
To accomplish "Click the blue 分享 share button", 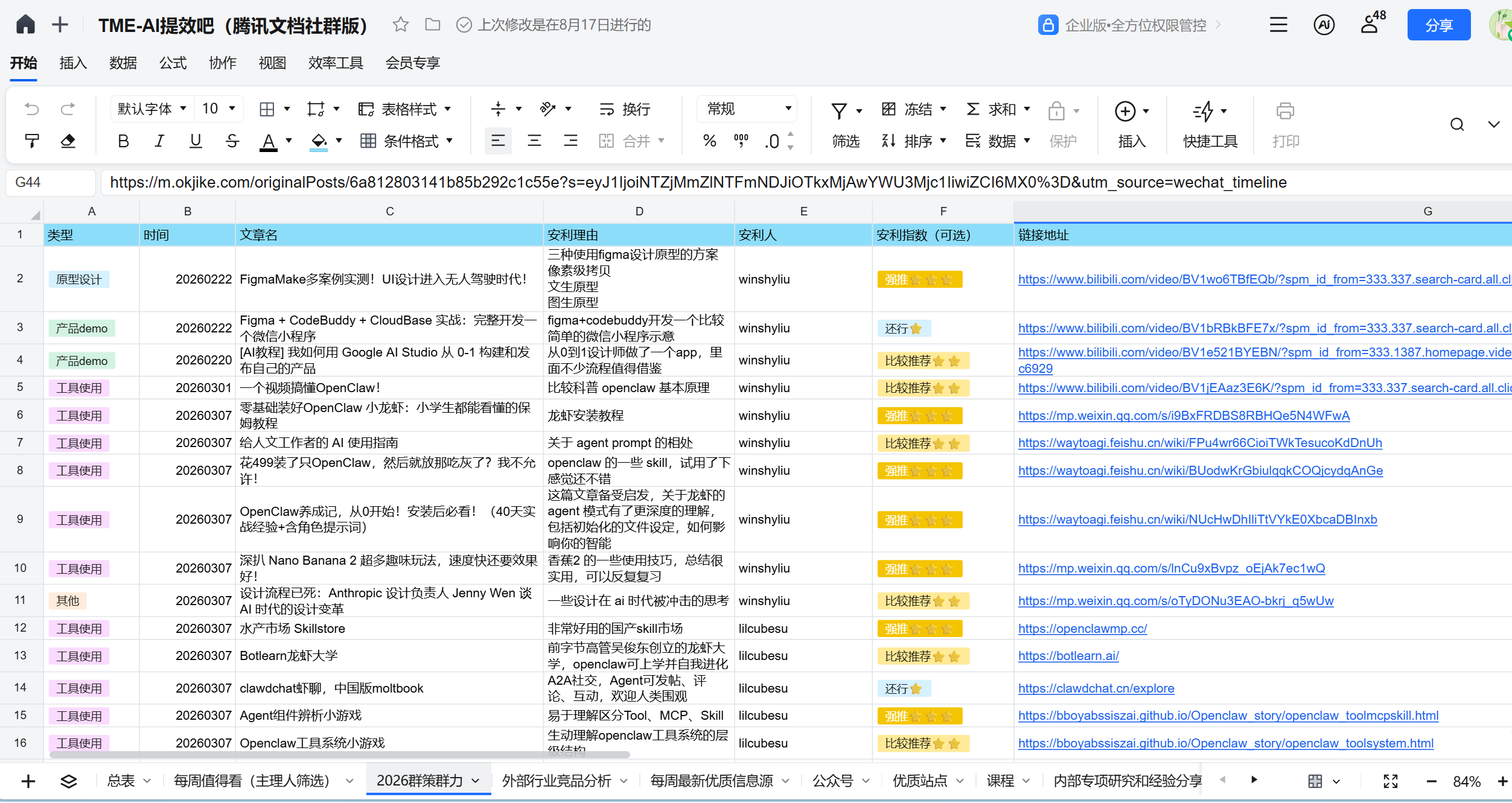I will [x=1439, y=25].
